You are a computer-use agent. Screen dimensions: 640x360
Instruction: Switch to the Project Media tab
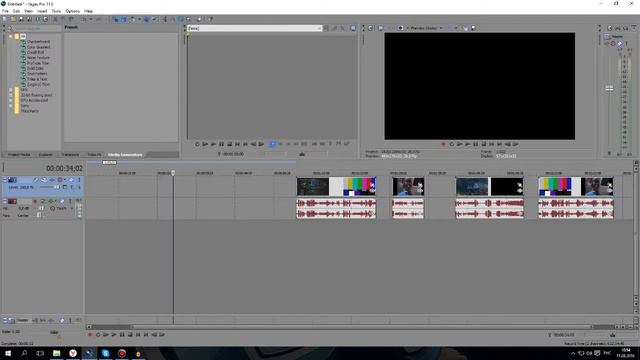19,155
